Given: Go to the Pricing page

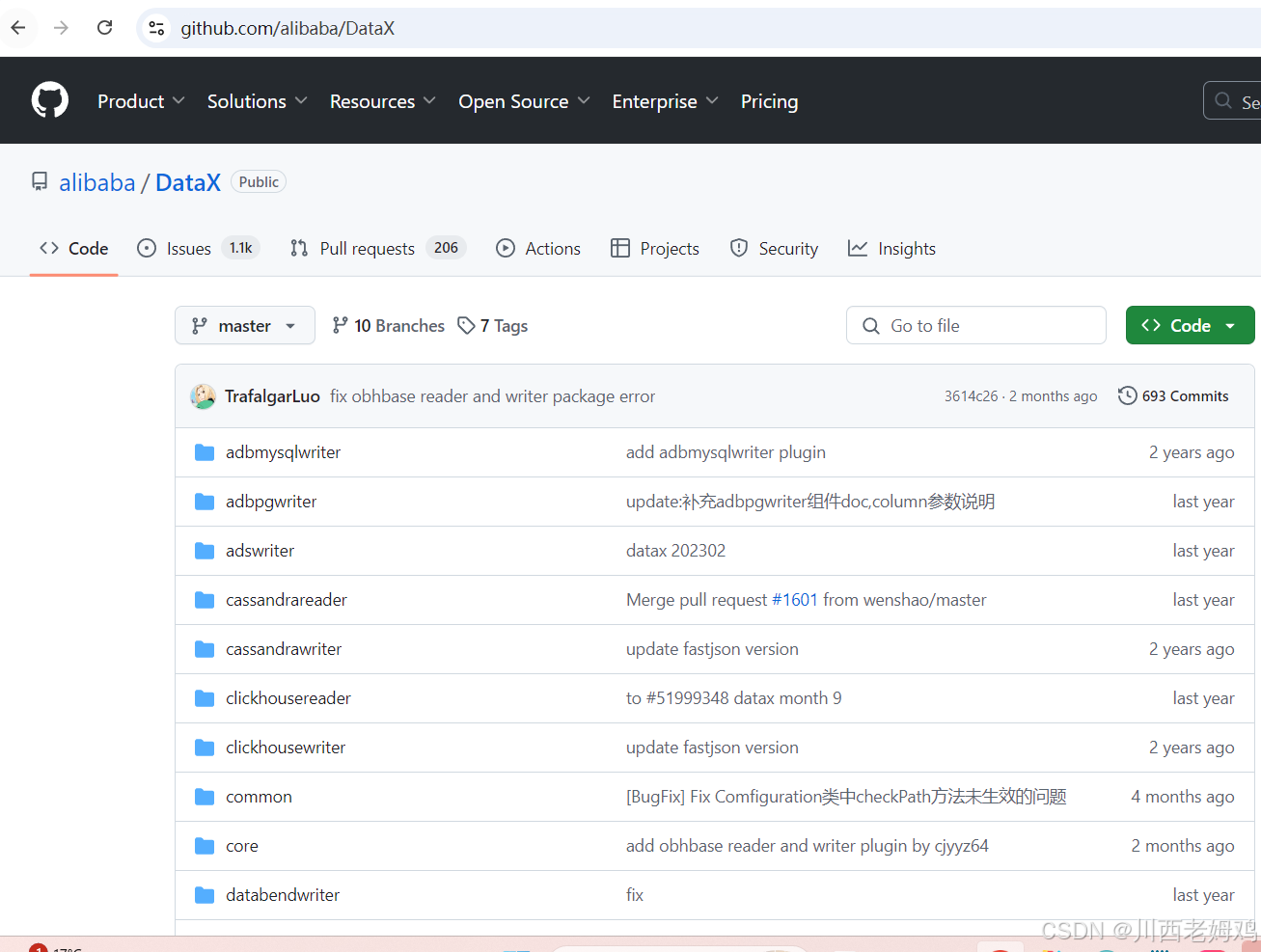Looking at the screenshot, I should [x=769, y=101].
